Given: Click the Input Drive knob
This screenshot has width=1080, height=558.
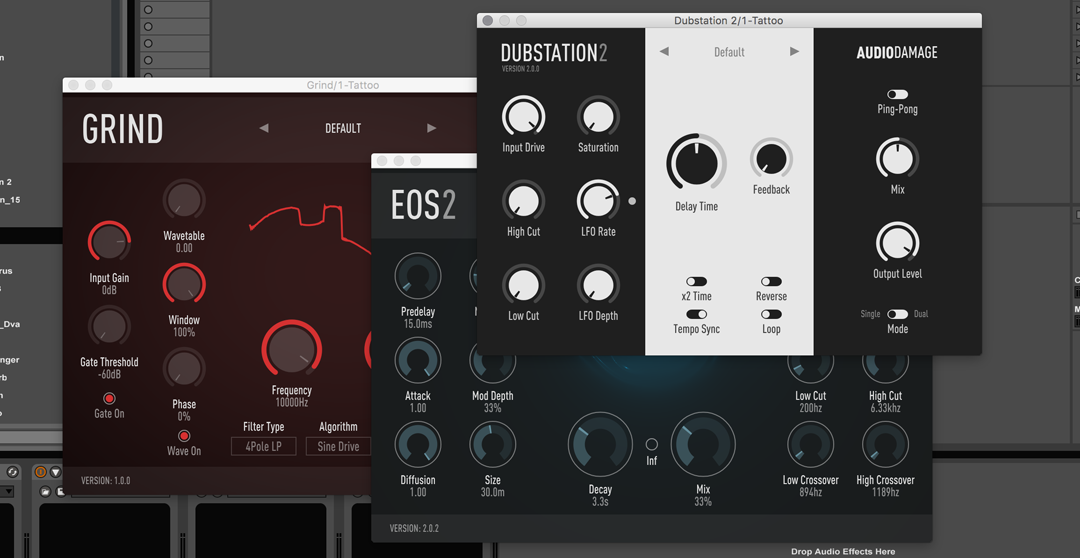Looking at the screenshot, I should point(523,117).
